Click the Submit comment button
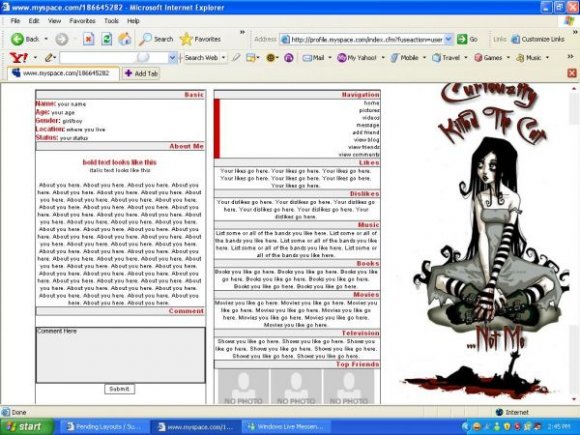 [119, 389]
